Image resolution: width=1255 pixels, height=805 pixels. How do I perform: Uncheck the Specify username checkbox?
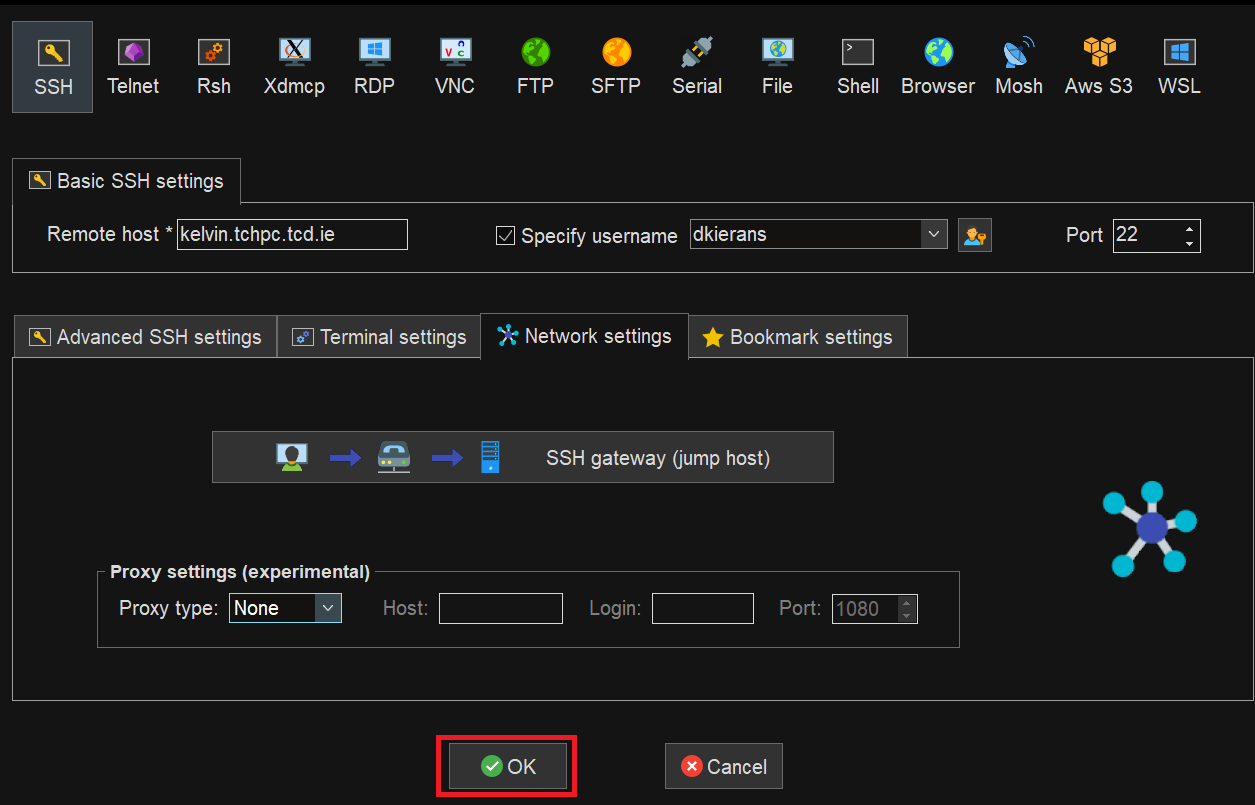click(505, 236)
